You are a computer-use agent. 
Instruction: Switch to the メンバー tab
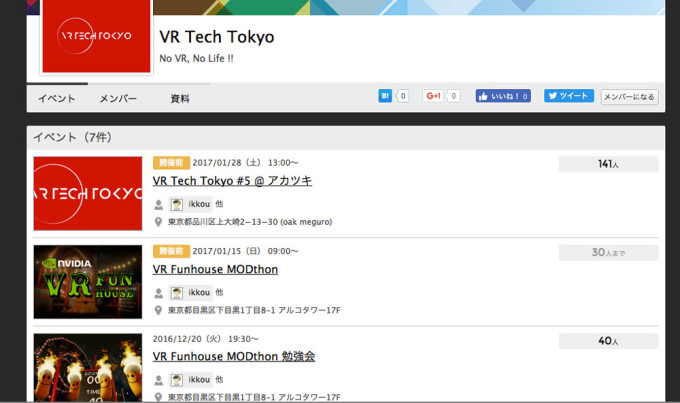[118, 98]
